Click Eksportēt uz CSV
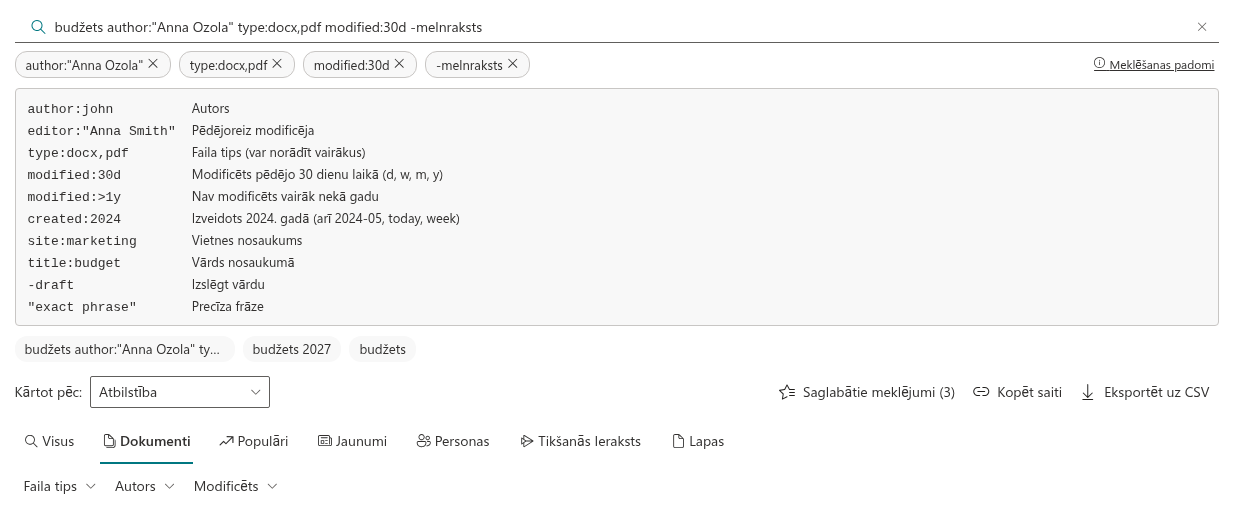Viewport: 1235px width, 510px height. (x=1145, y=392)
